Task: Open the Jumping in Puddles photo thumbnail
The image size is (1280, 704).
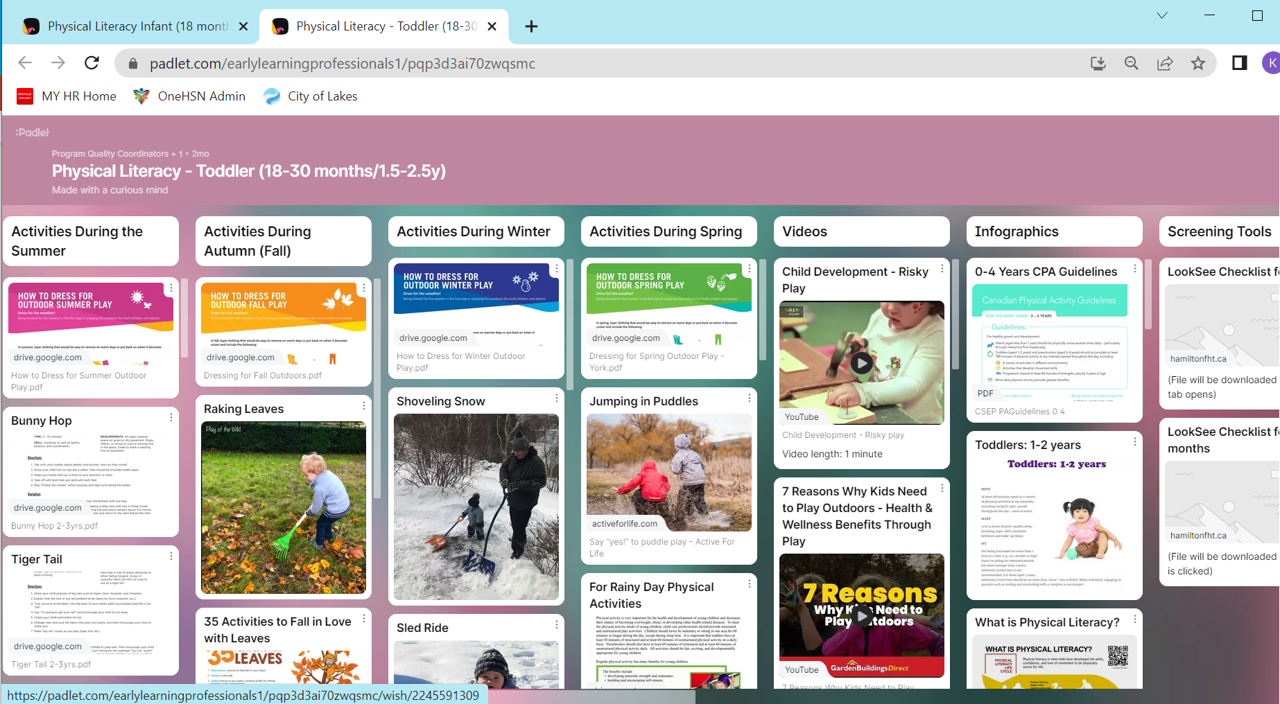Action: click(x=668, y=472)
